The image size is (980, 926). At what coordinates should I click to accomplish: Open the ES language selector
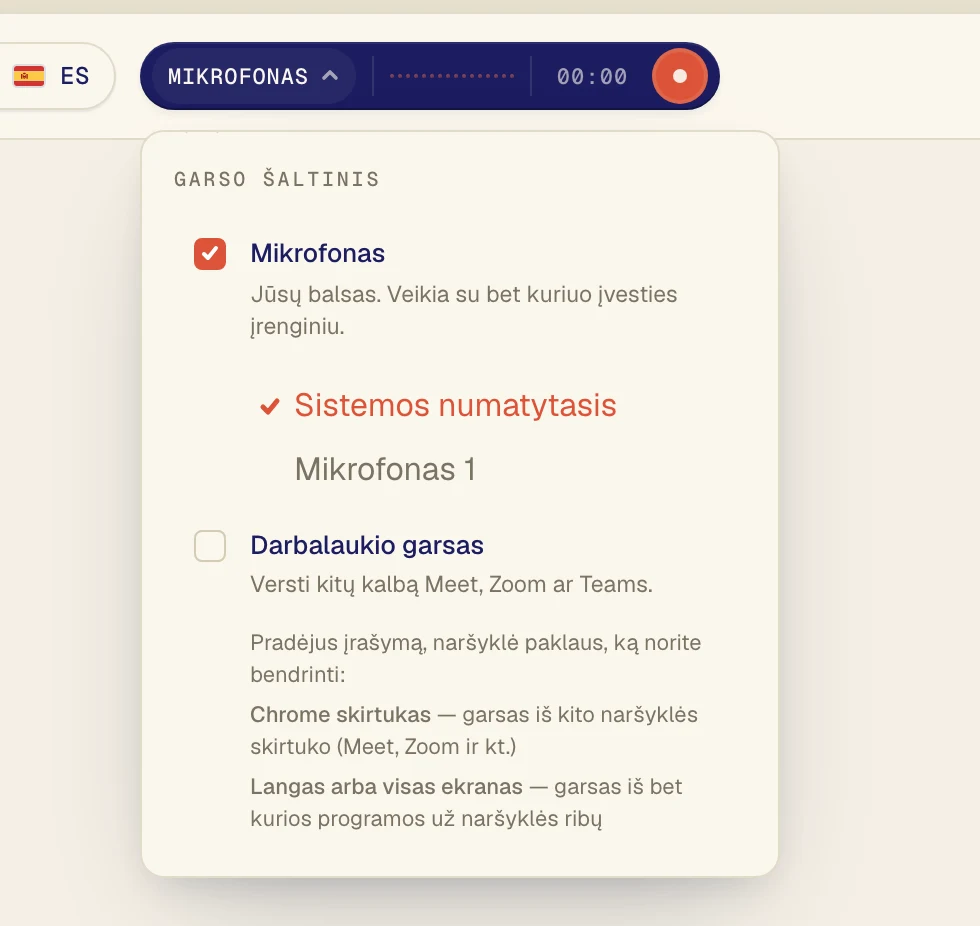click(56, 76)
